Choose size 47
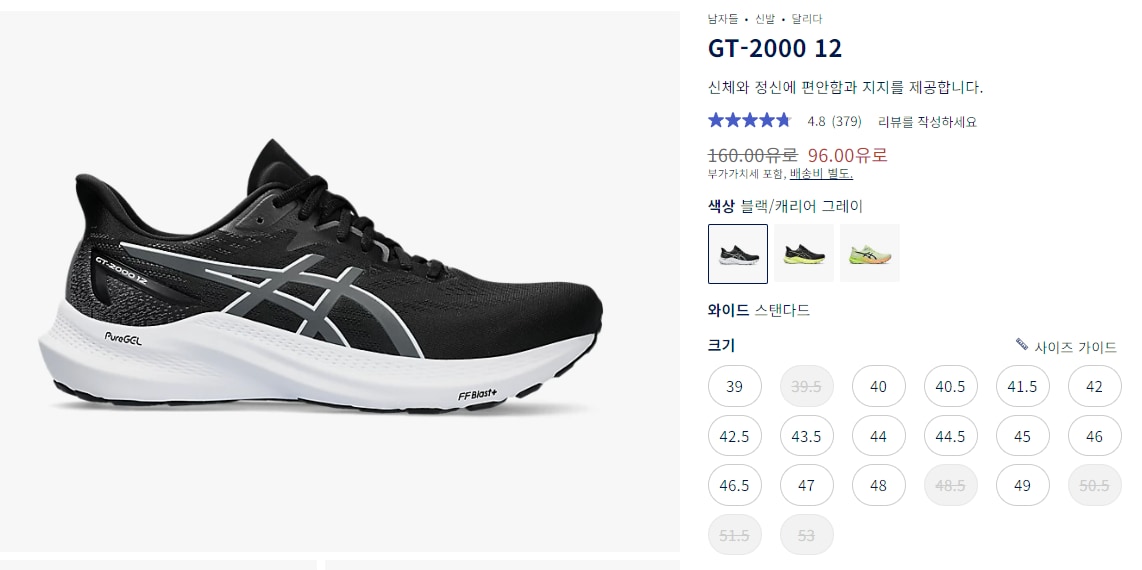 point(806,485)
